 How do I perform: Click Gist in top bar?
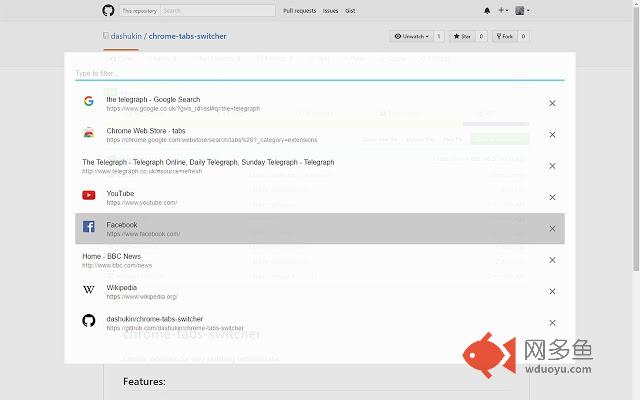[x=350, y=11]
